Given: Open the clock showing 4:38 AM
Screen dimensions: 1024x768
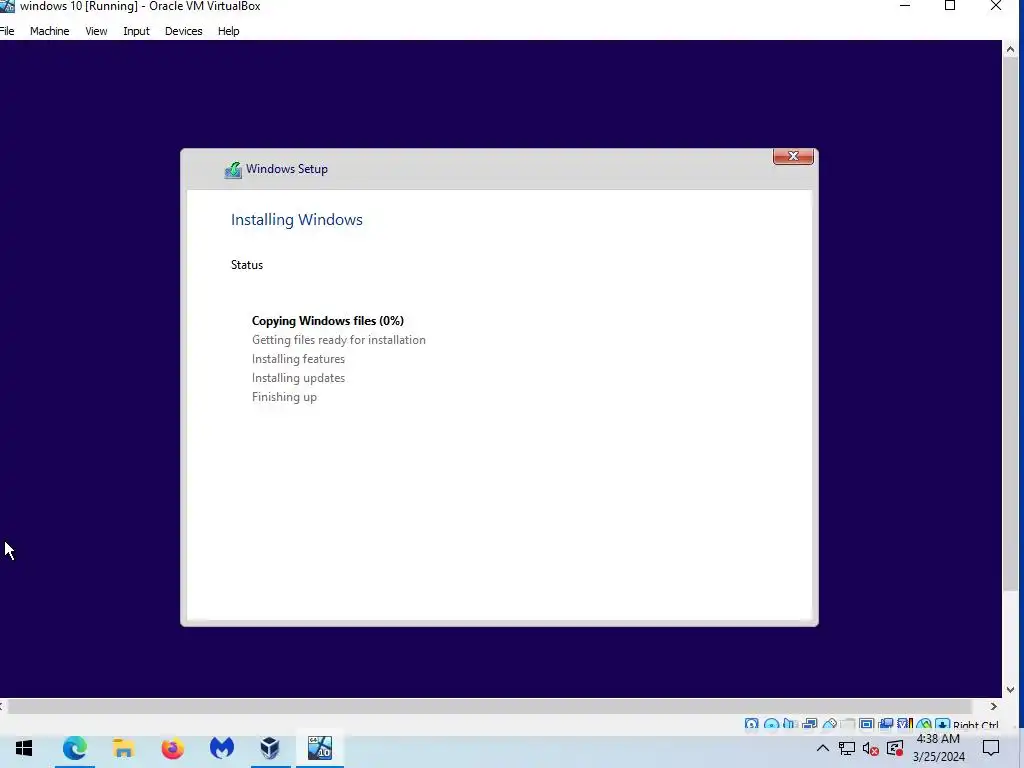Looking at the screenshot, I should click(938, 748).
